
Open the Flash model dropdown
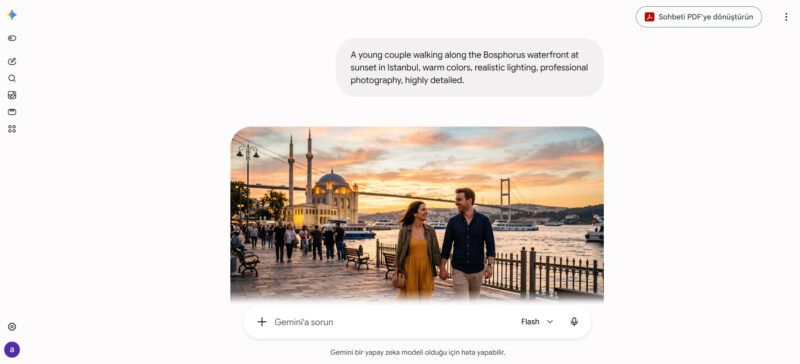tap(537, 322)
